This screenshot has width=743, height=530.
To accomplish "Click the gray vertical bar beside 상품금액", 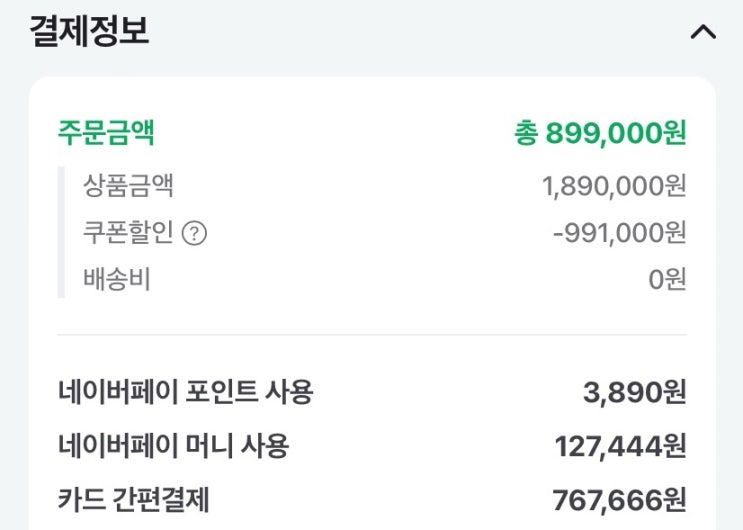I will [61, 232].
